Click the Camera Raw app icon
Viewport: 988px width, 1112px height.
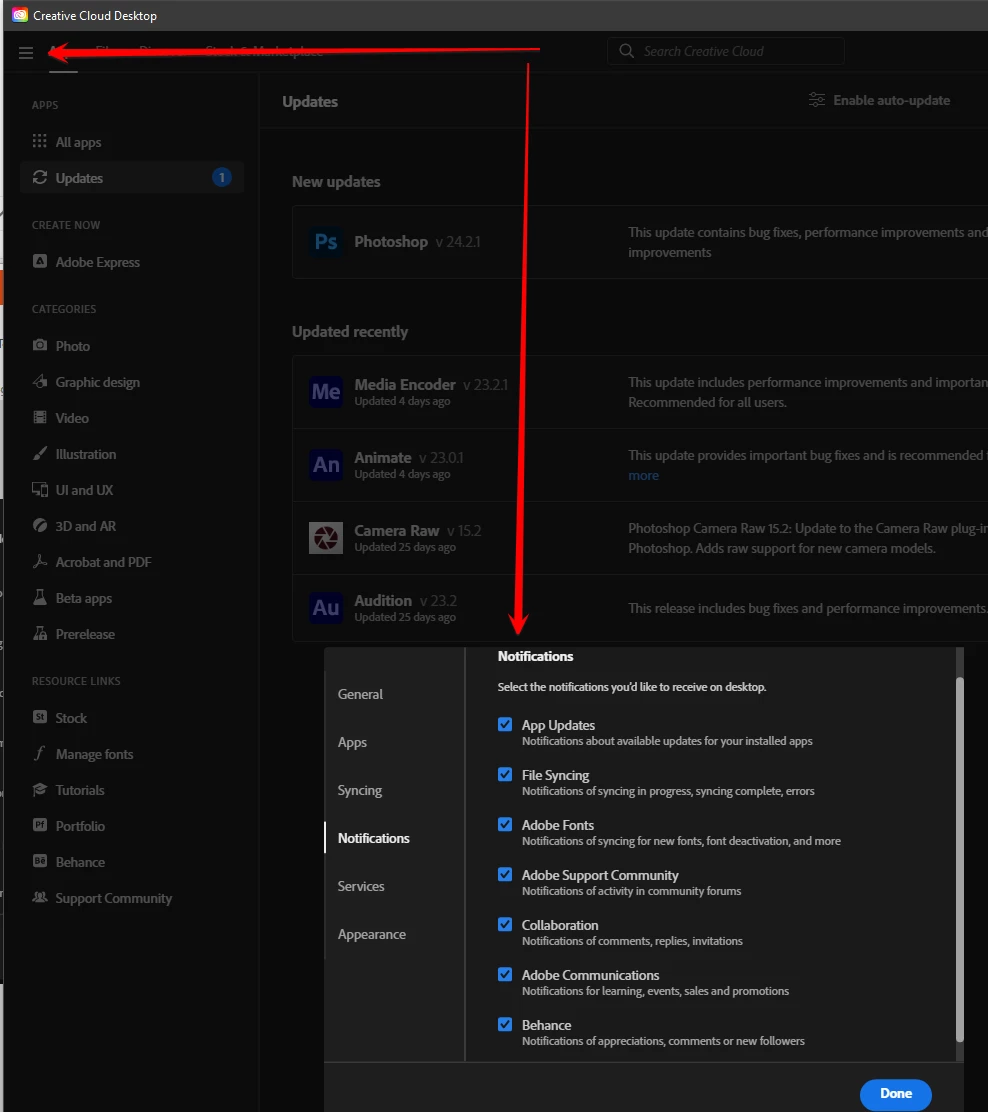(326, 538)
